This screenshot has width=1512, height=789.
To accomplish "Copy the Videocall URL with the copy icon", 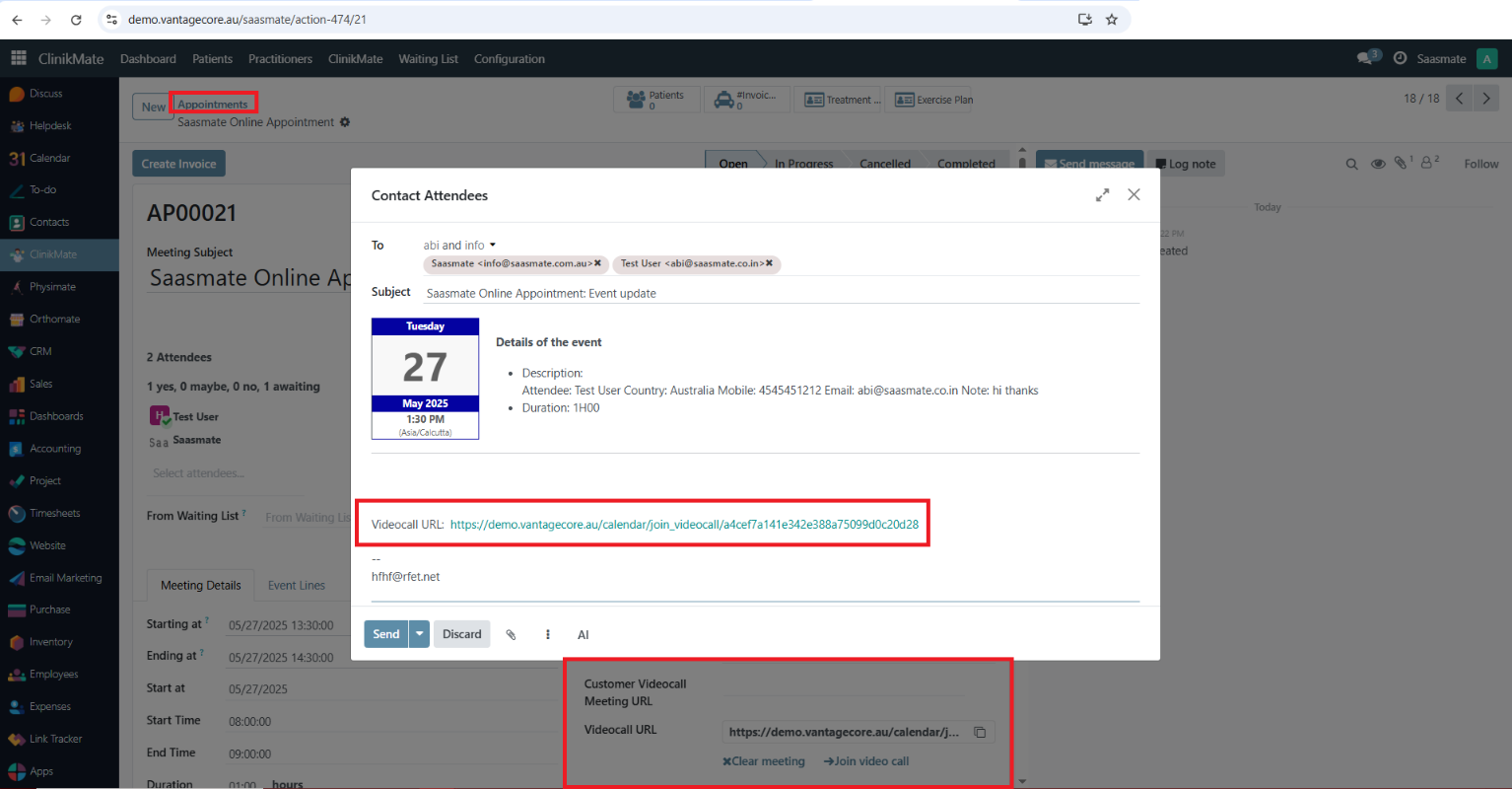I will 980,732.
